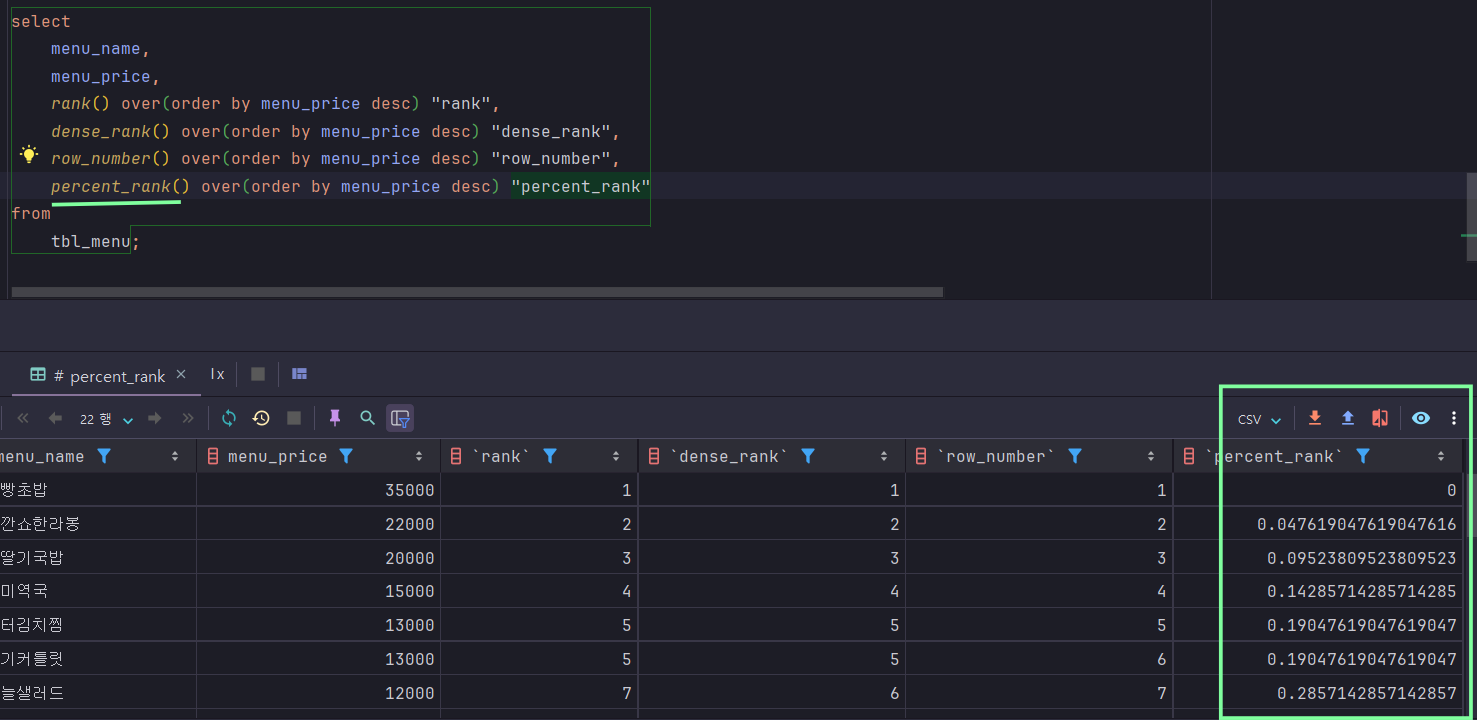
Task: Open the CSV export format dropdown
Action: click(x=1259, y=419)
